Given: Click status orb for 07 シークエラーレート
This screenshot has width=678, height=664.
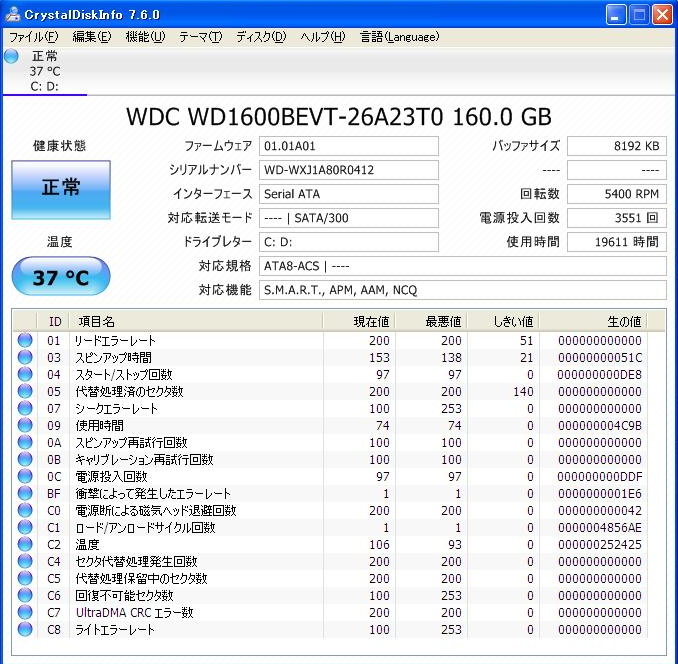Looking at the screenshot, I should [25, 409].
